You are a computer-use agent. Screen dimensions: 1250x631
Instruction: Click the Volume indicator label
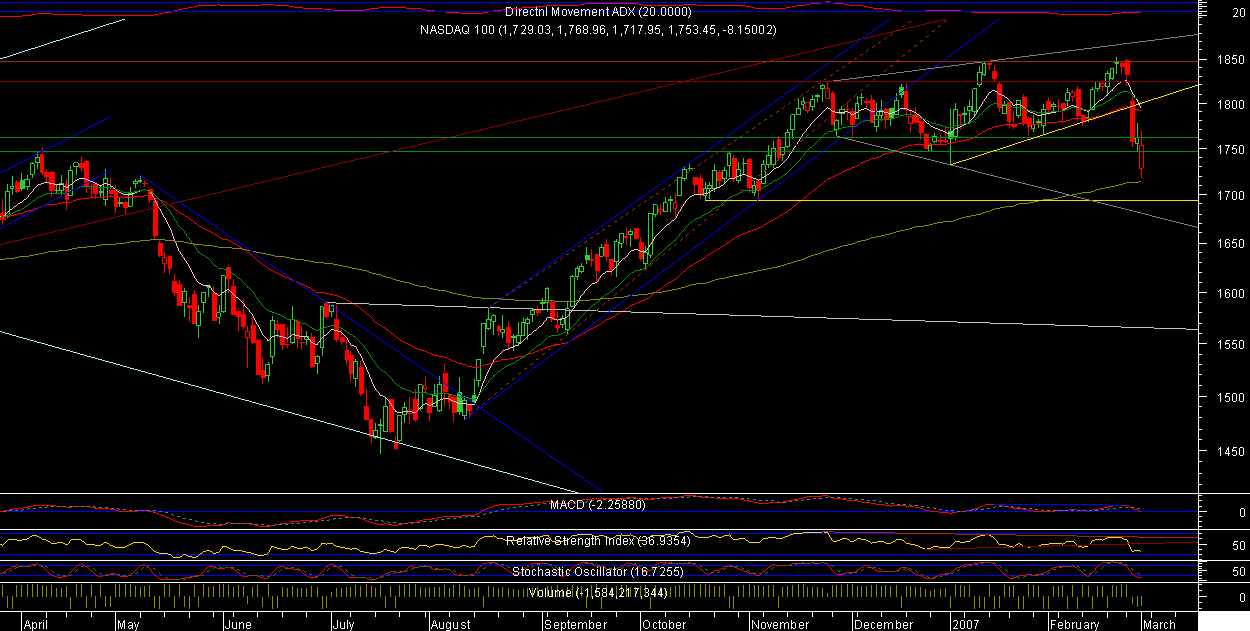coord(598,593)
